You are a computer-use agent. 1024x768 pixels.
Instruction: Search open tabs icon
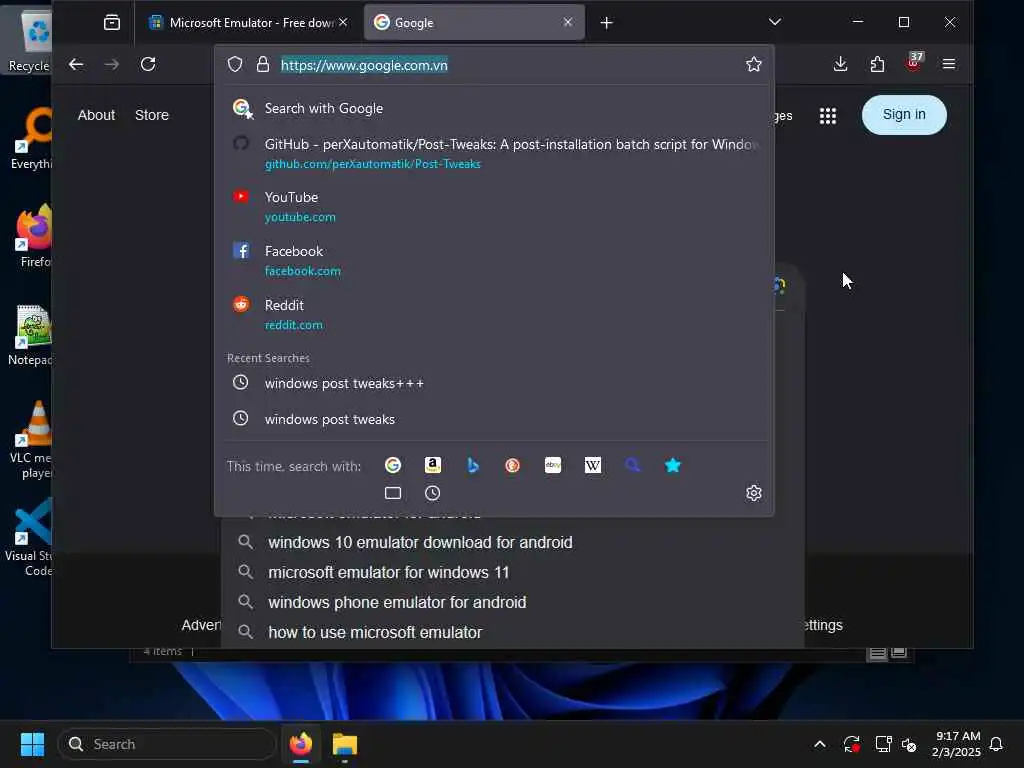(392, 493)
